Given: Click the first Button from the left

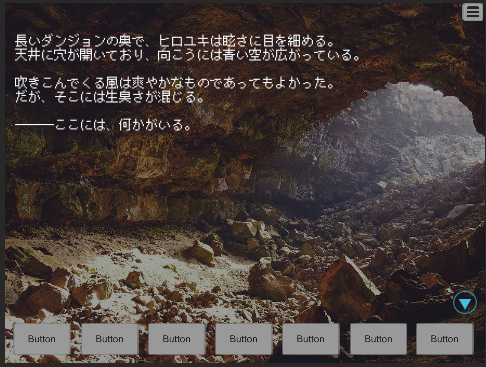Looking at the screenshot, I should tap(42, 339).
